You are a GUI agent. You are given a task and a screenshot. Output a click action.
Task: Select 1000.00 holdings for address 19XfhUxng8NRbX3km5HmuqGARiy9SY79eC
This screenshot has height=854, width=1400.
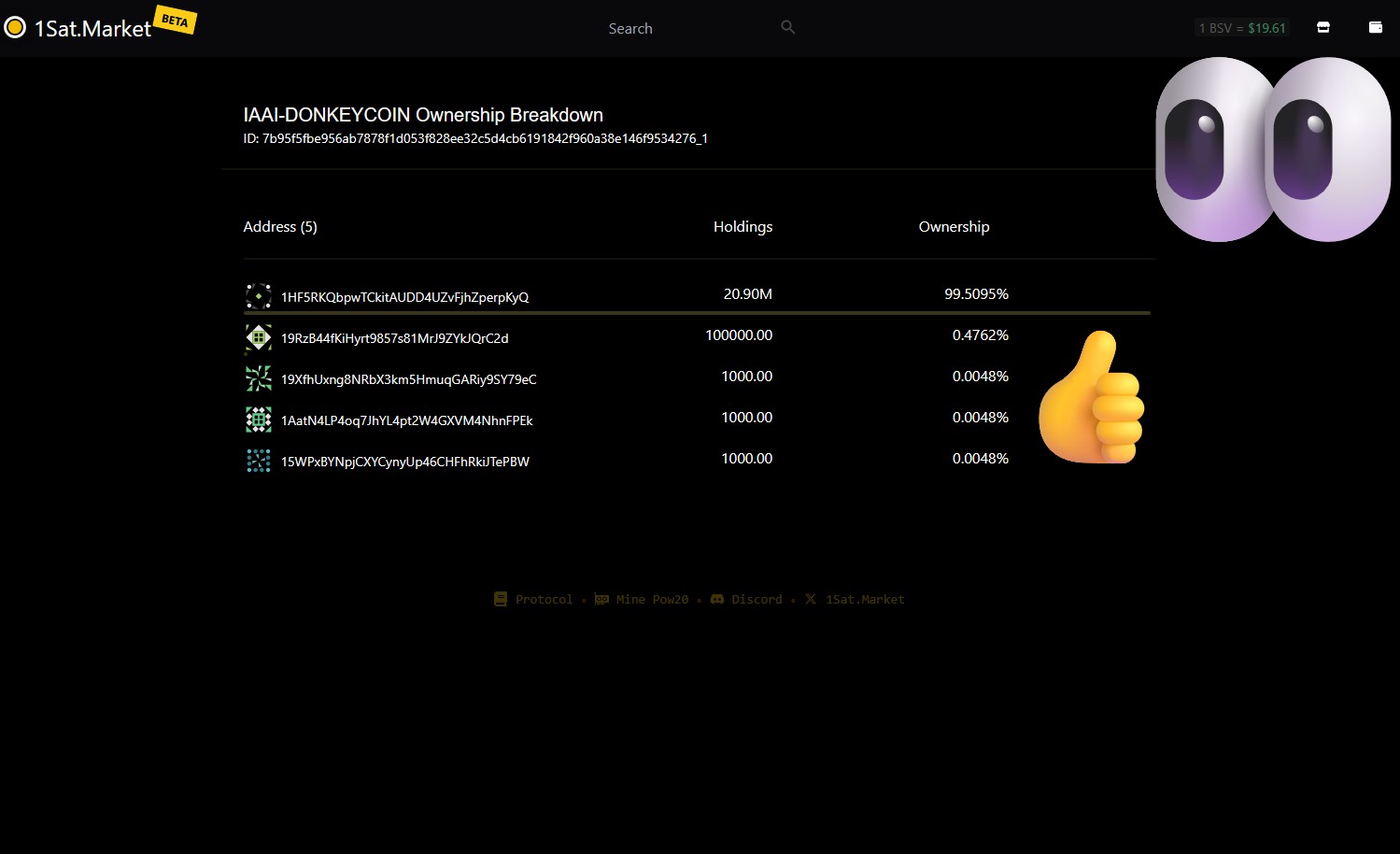(x=747, y=376)
